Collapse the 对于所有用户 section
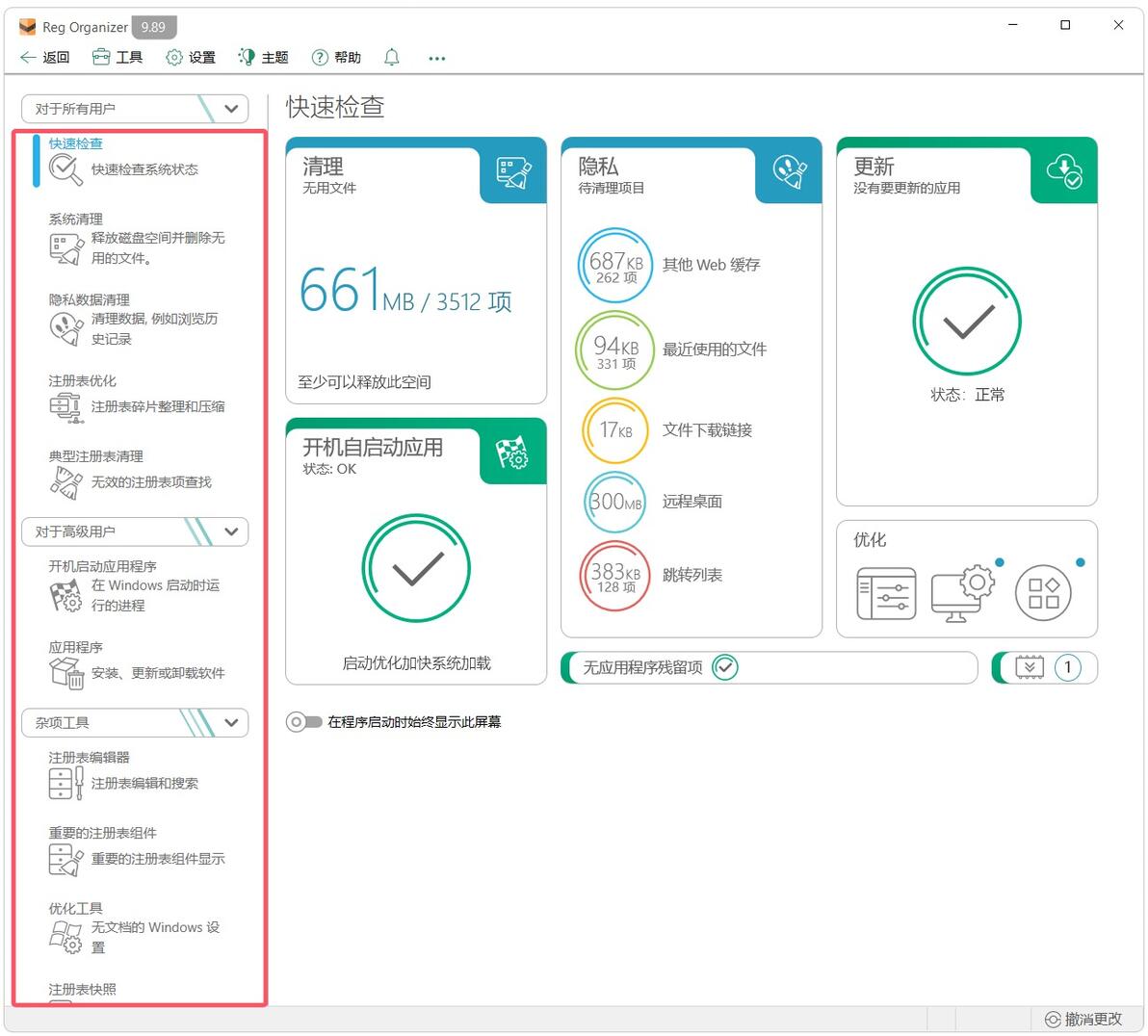This screenshot has height=1036, width=1148. (x=231, y=109)
